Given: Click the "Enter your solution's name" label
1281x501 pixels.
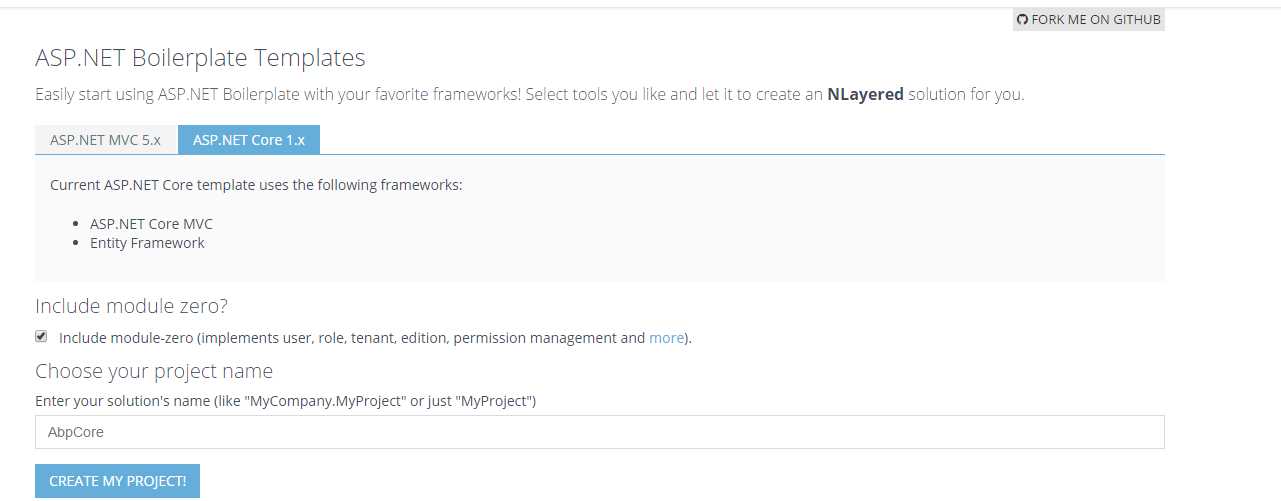Looking at the screenshot, I should pyautogui.click(x=286, y=401).
